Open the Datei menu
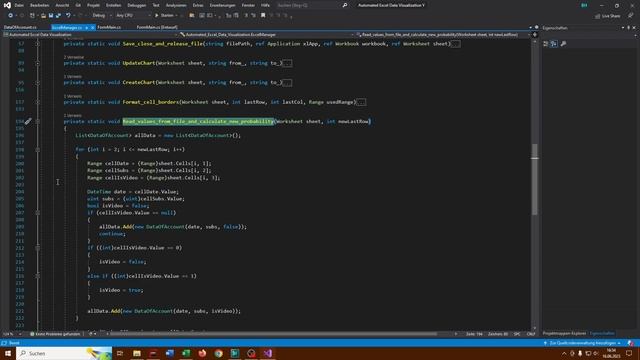This screenshot has height=360, width=640. pos(19,5)
